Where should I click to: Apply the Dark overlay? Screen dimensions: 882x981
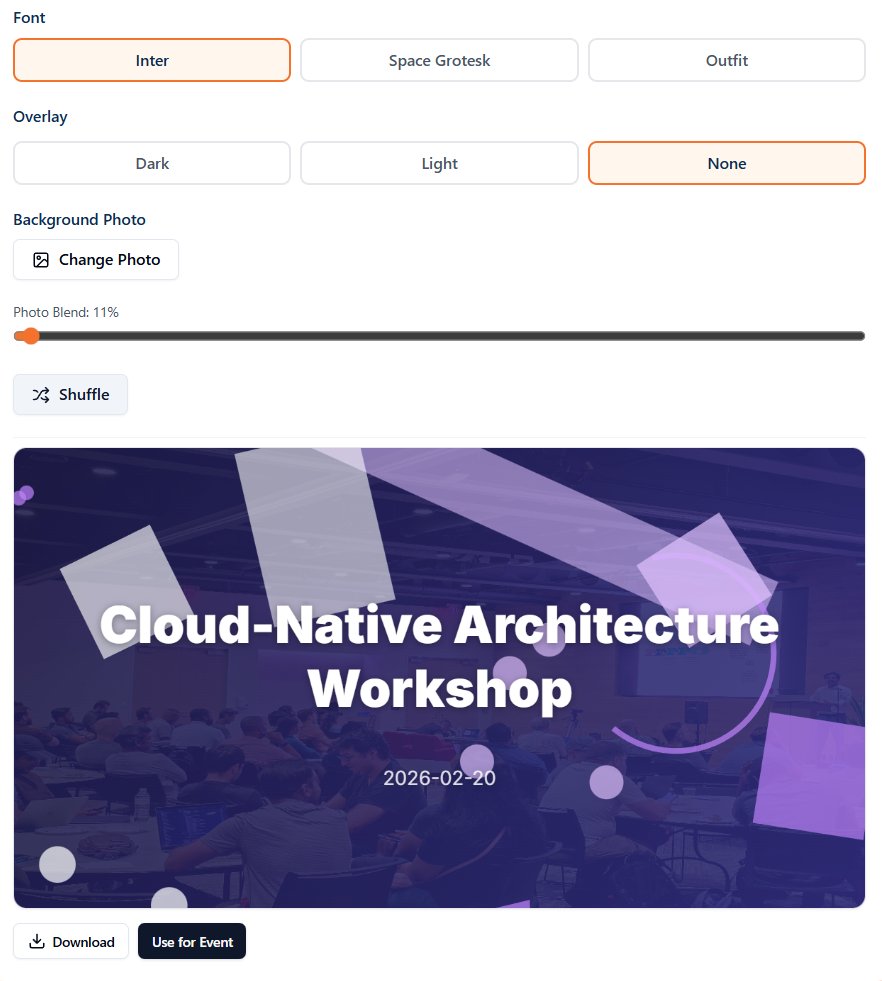click(152, 163)
